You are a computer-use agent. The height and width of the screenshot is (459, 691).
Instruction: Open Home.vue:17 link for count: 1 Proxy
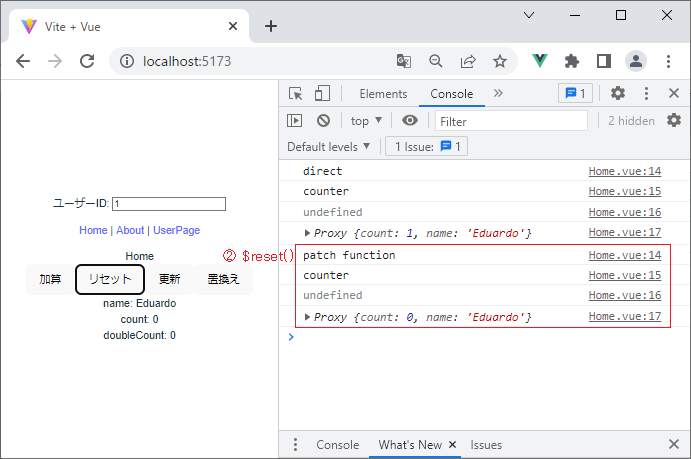point(625,232)
